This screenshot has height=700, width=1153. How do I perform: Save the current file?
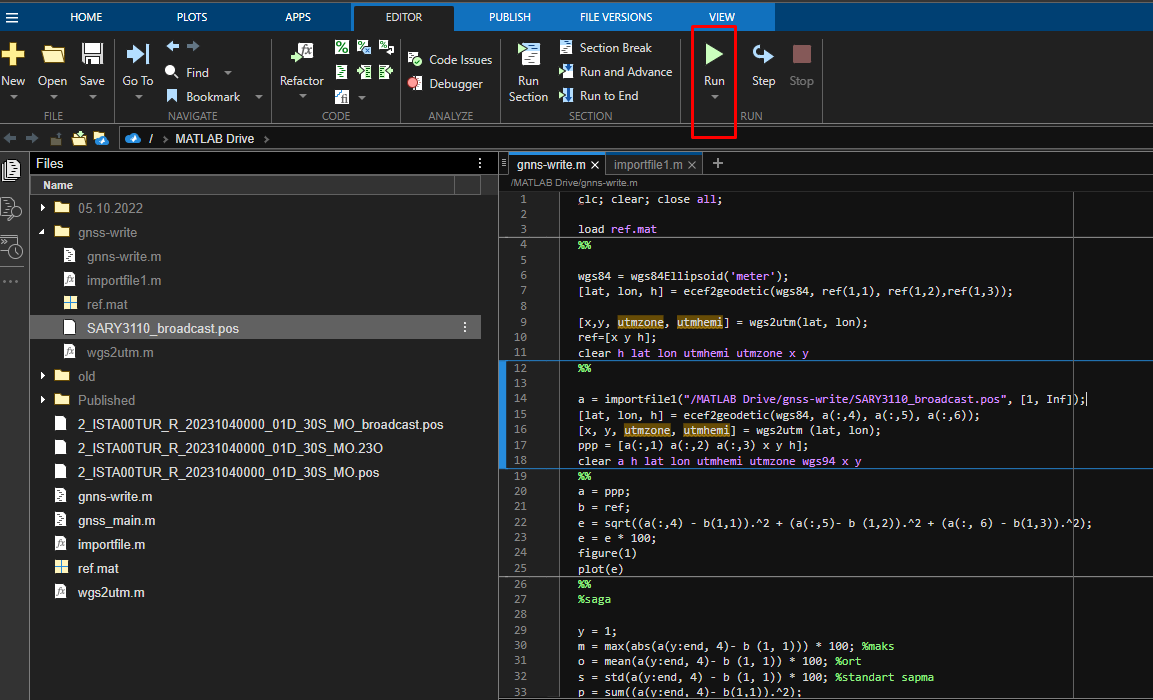tap(92, 54)
